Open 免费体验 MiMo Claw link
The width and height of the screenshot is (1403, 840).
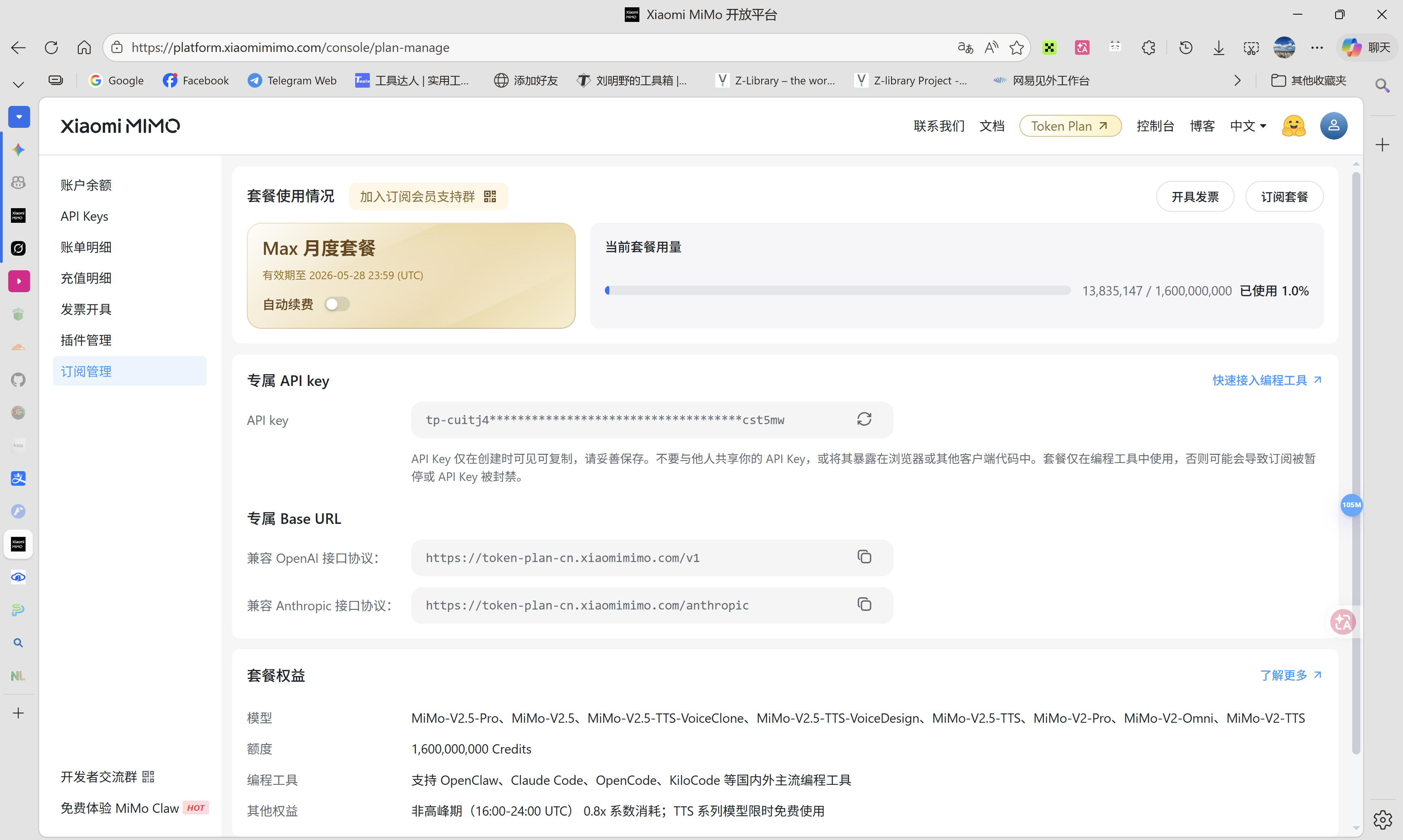pos(134,808)
